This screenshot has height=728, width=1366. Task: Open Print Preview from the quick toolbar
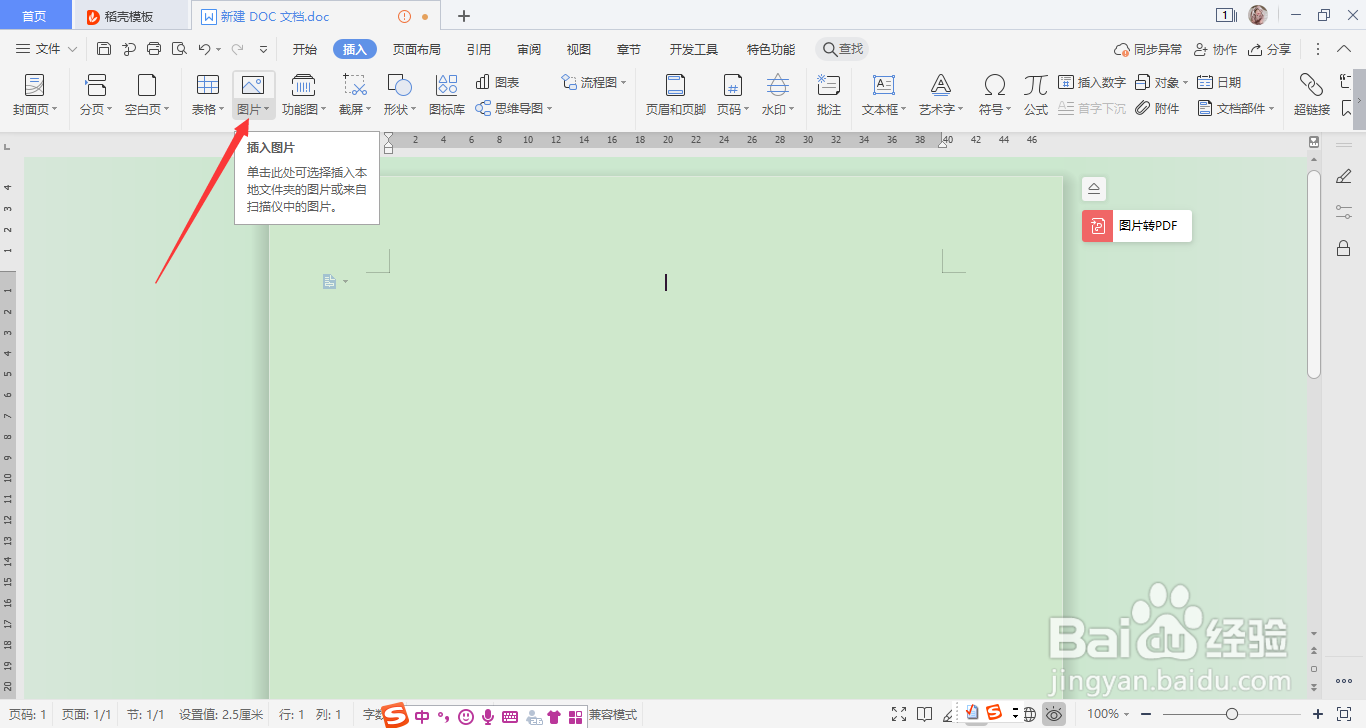click(x=179, y=49)
